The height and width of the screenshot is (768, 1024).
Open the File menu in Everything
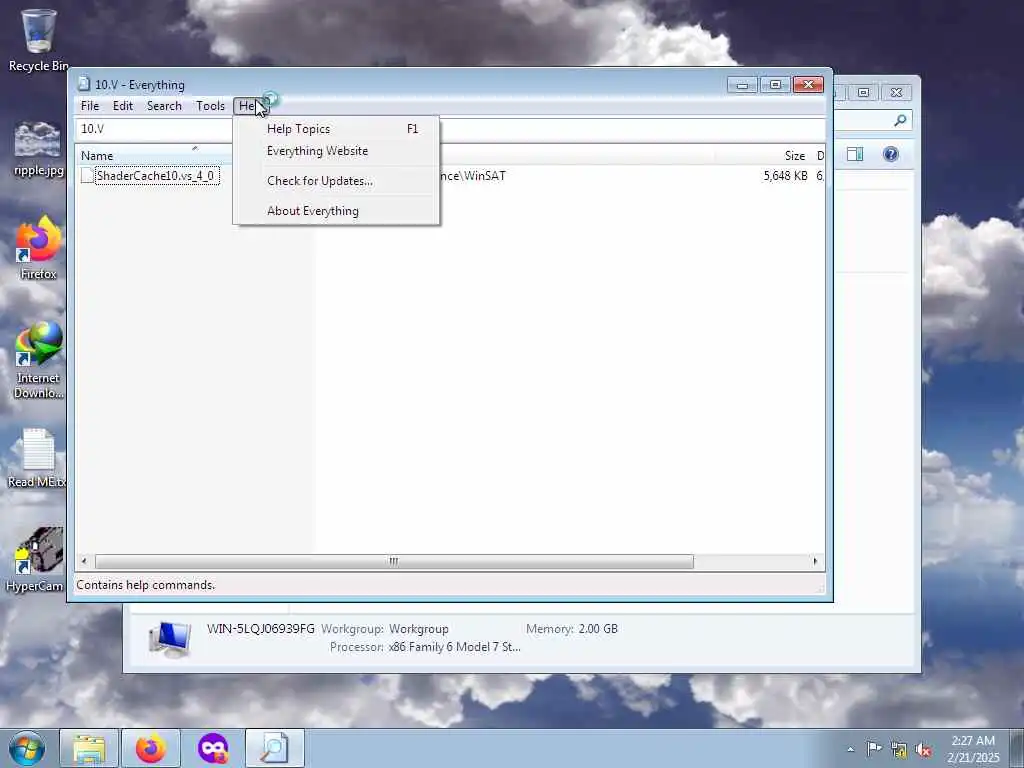coord(89,106)
